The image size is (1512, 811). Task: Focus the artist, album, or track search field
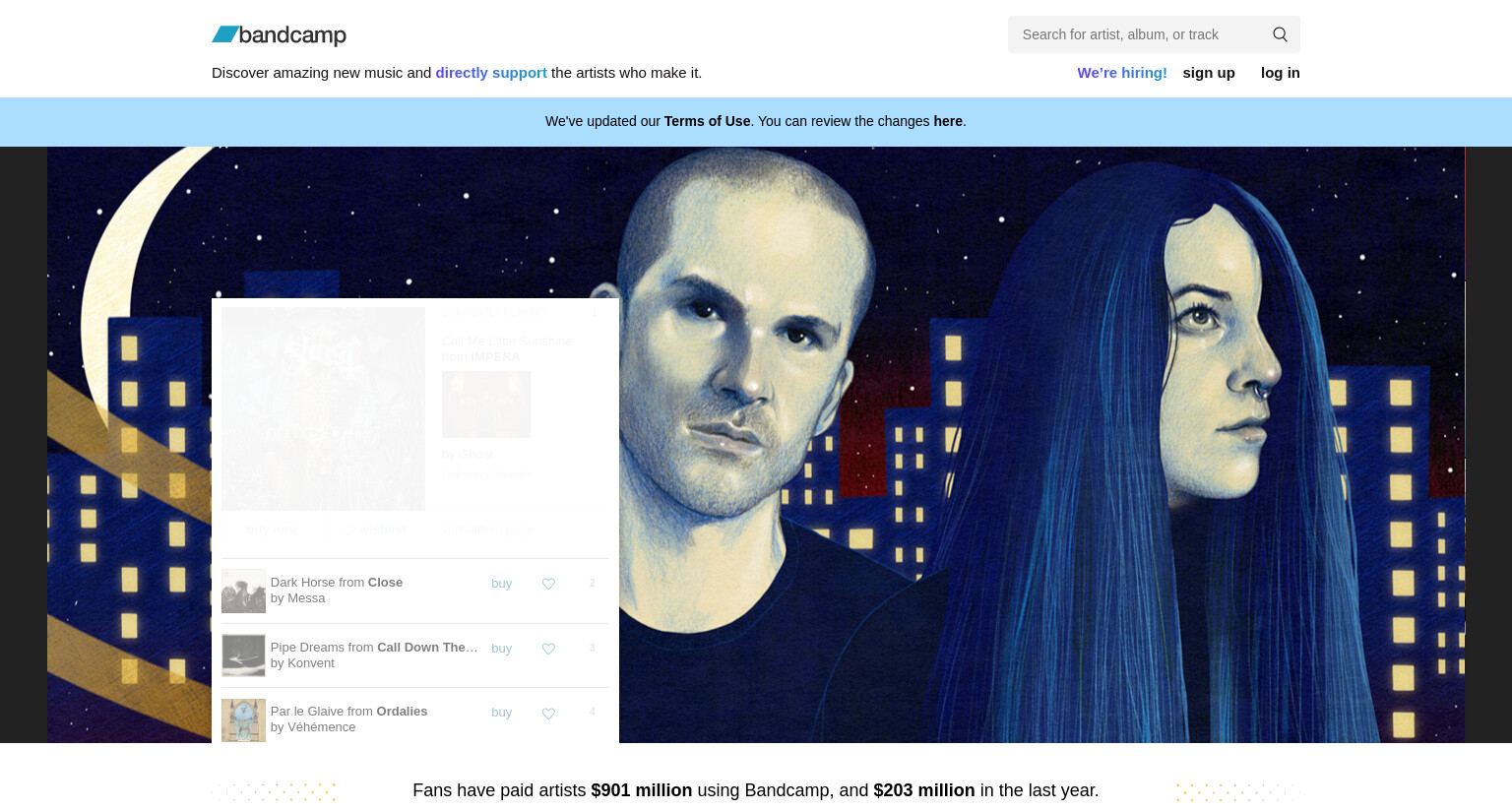(x=1138, y=34)
